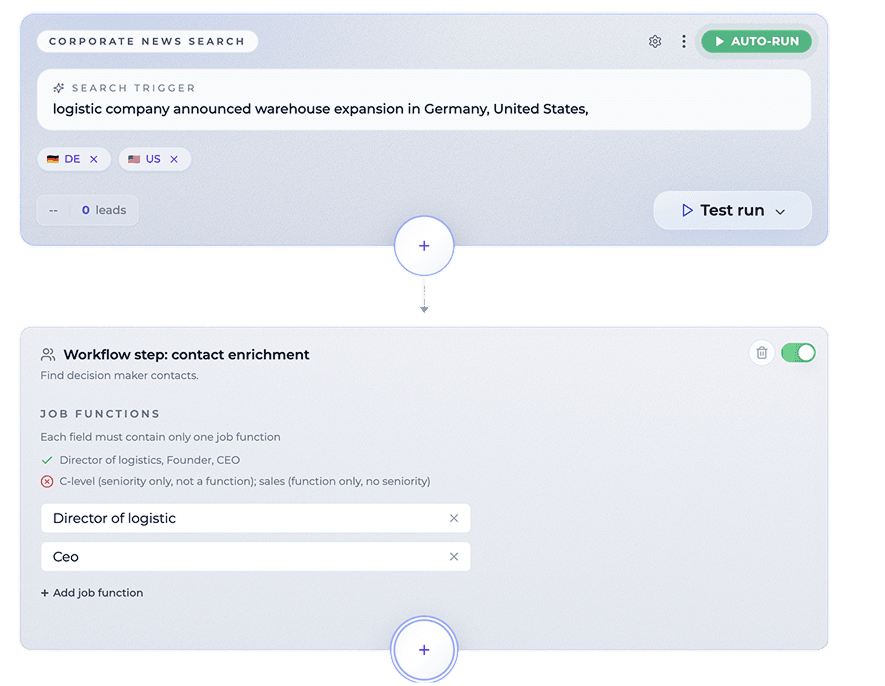
Task: Expand the Test run dropdown chevron
Action: pos(781,211)
